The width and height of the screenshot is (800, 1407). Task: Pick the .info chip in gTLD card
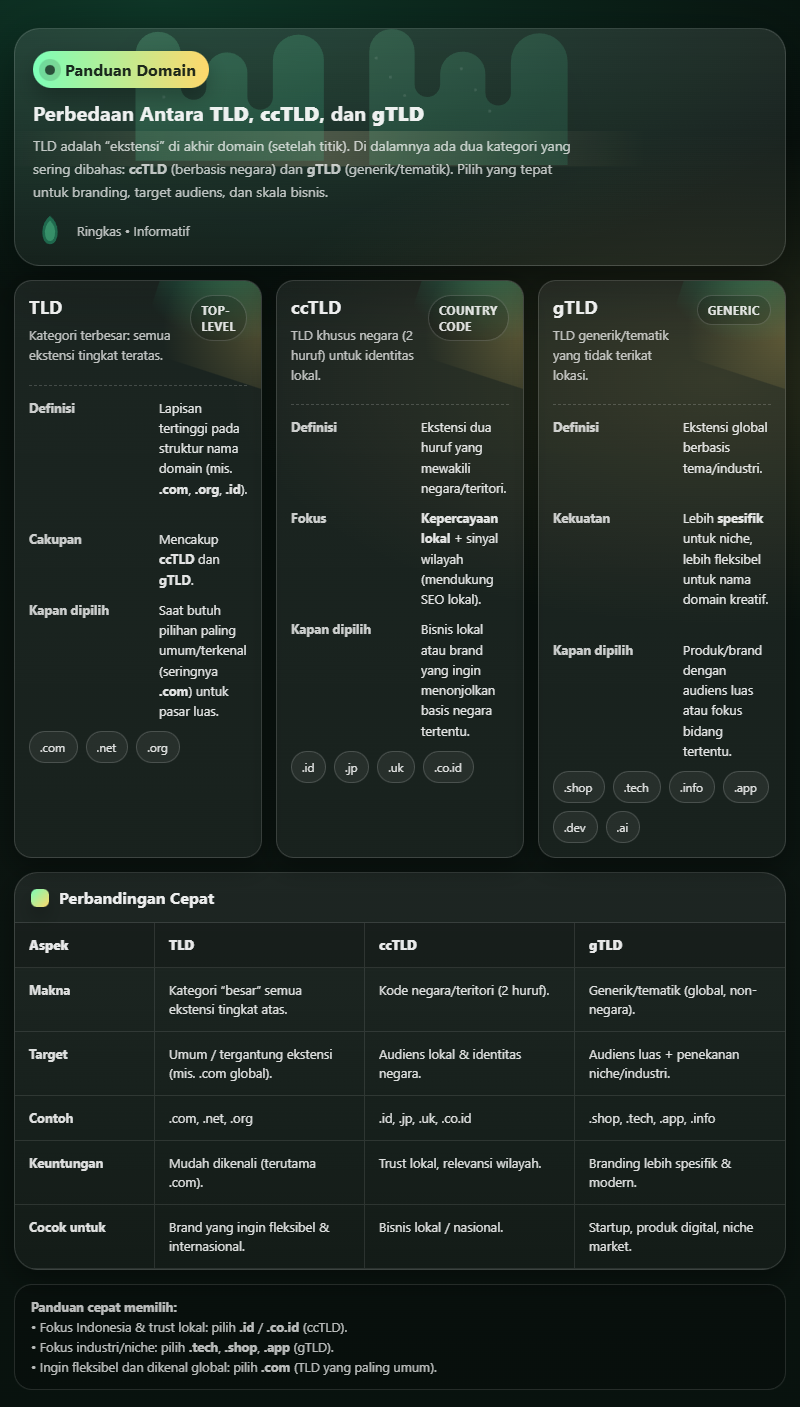(692, 788)
